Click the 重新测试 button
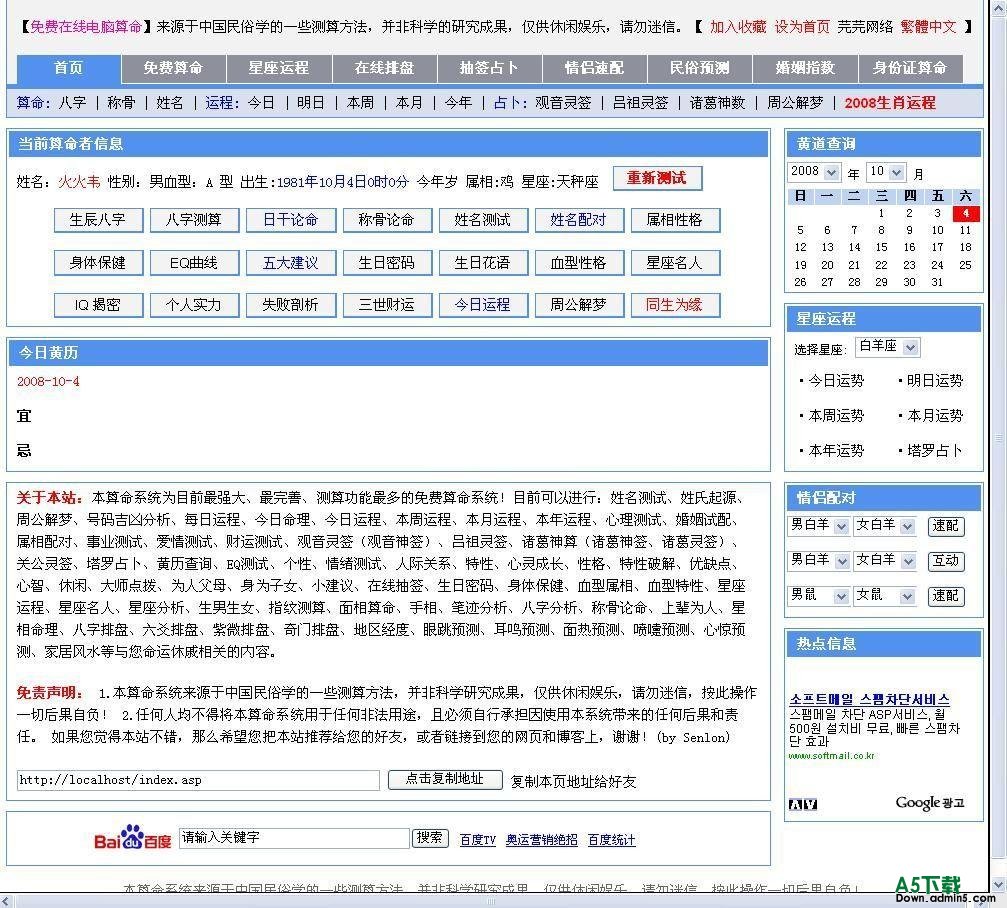 (657, 179)
